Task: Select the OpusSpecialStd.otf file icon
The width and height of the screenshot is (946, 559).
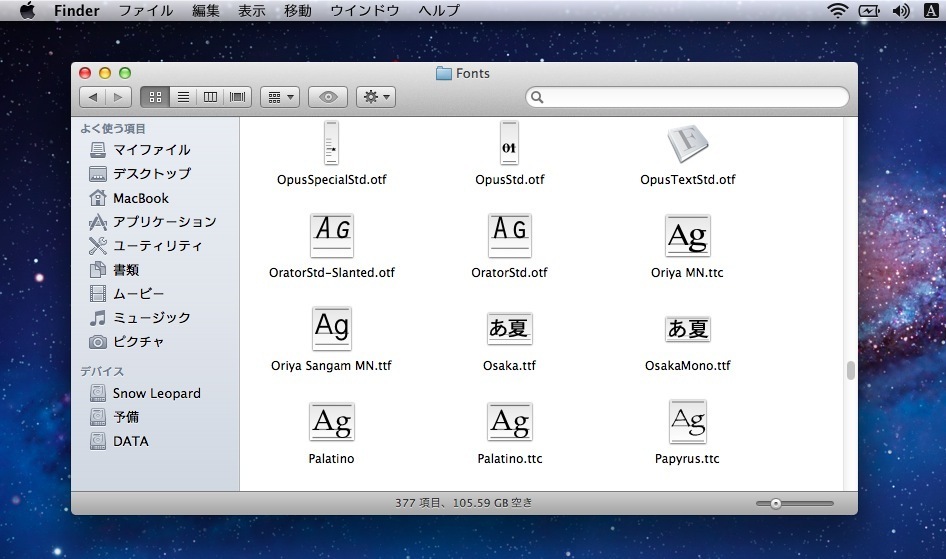Action: [331, 145]
